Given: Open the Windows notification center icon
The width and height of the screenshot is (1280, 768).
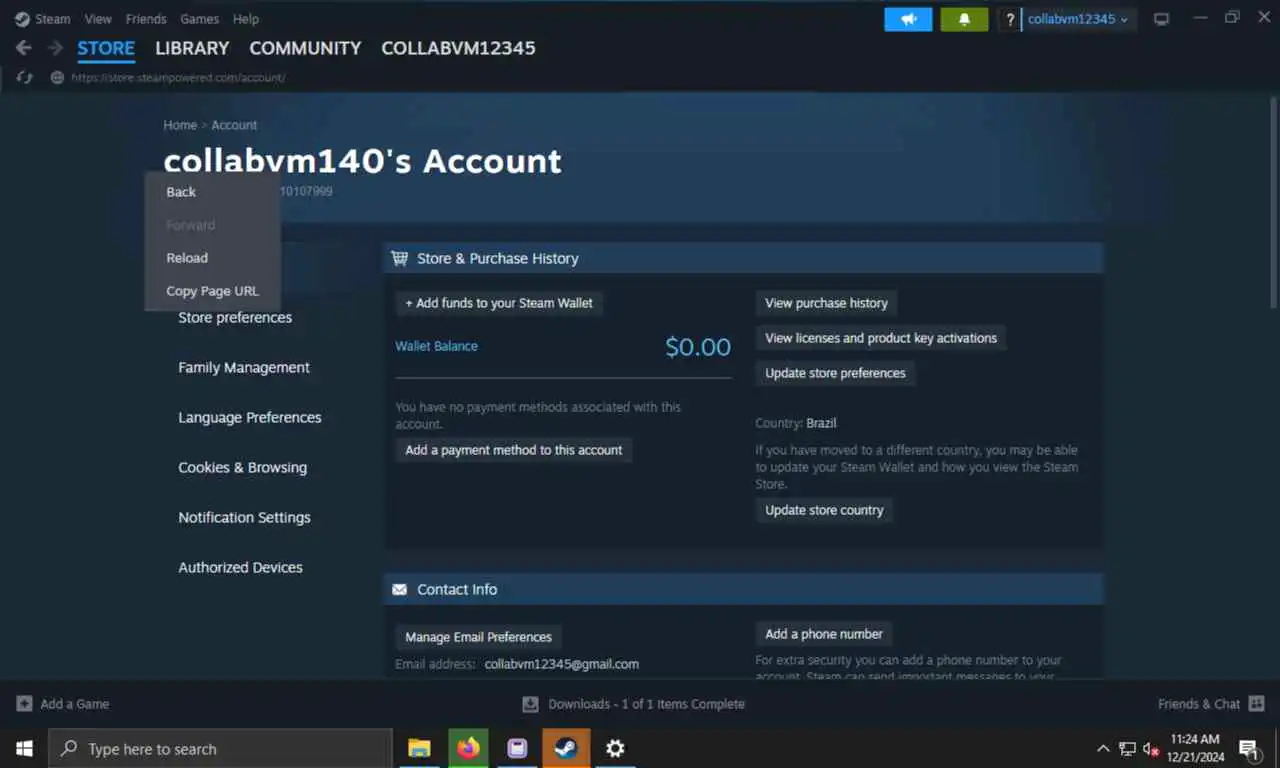Looking at the screenshot, I should click(x=1249, y=748).
